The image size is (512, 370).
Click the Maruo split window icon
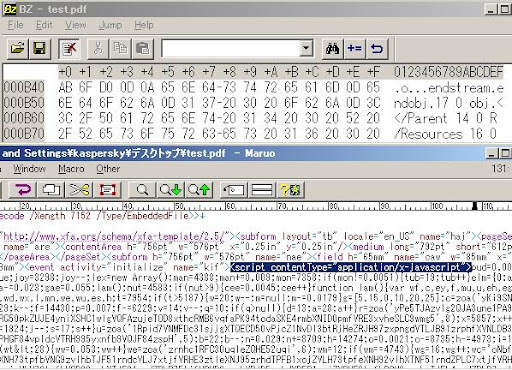(262, 190)
